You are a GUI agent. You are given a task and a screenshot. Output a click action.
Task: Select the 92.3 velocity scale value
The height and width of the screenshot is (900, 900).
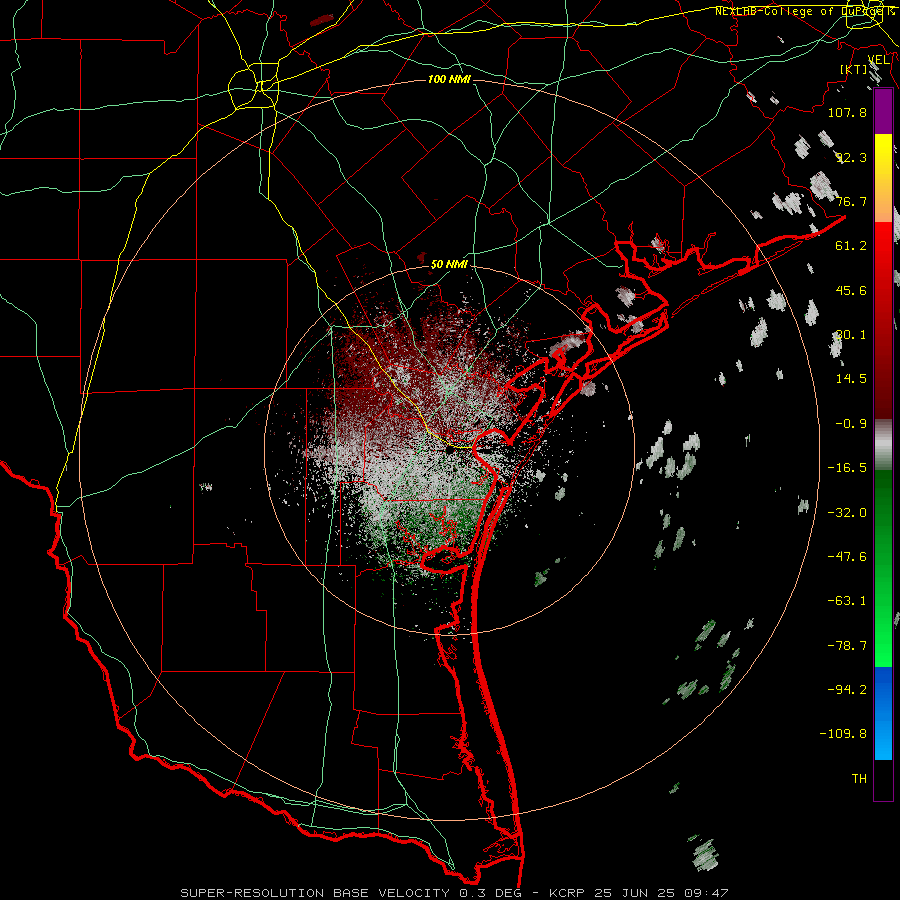pos(851,157)
